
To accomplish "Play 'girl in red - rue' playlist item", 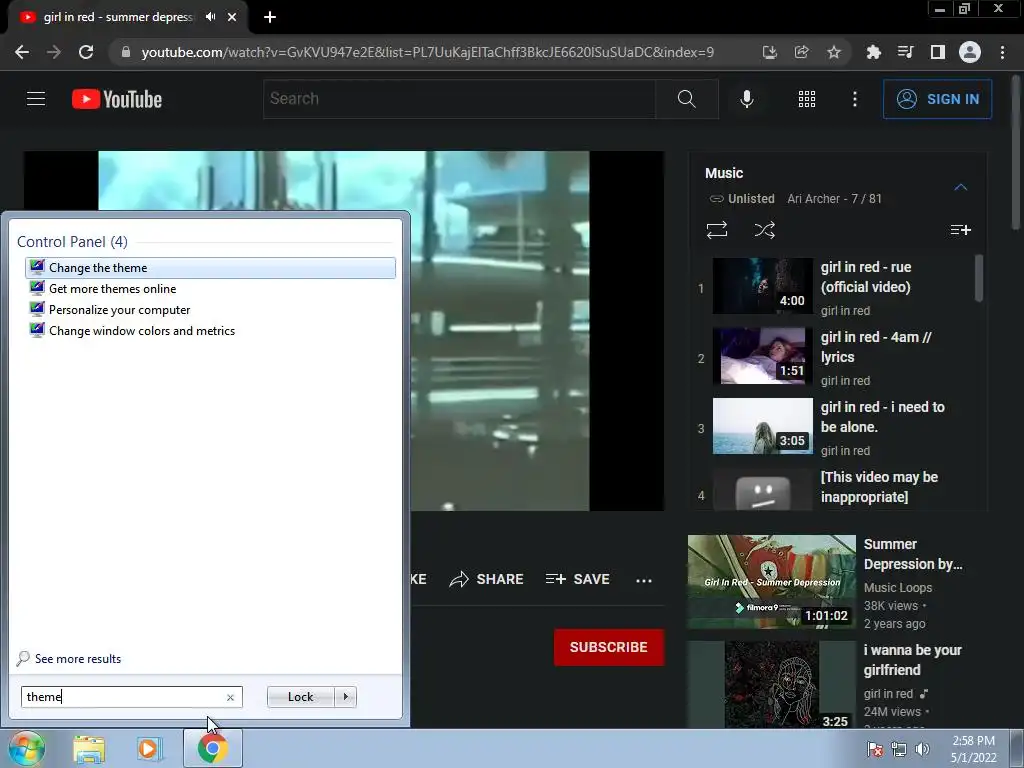I will pyautogui.click(x=838, y=287).
